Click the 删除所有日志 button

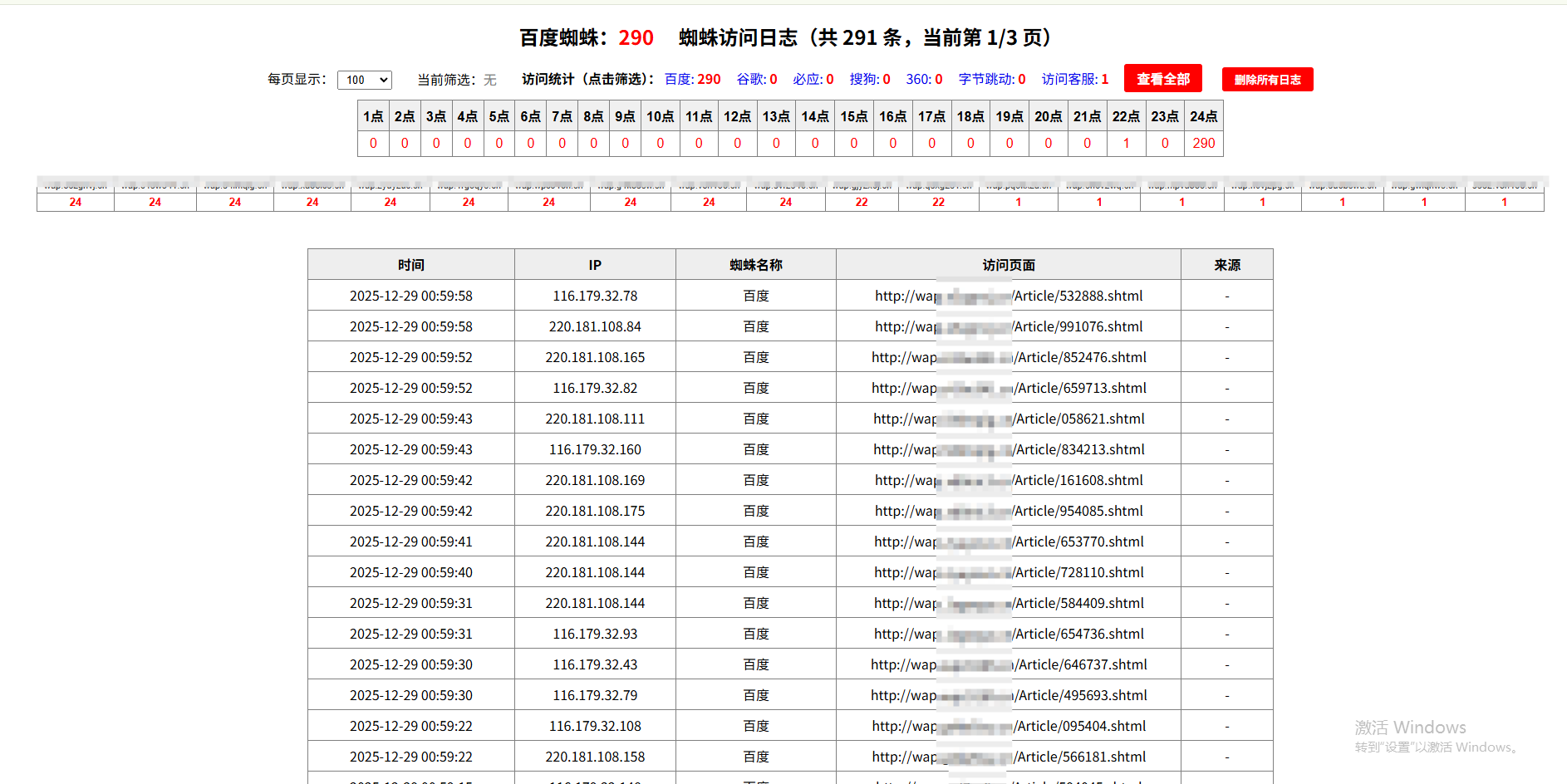[1267, 80]
